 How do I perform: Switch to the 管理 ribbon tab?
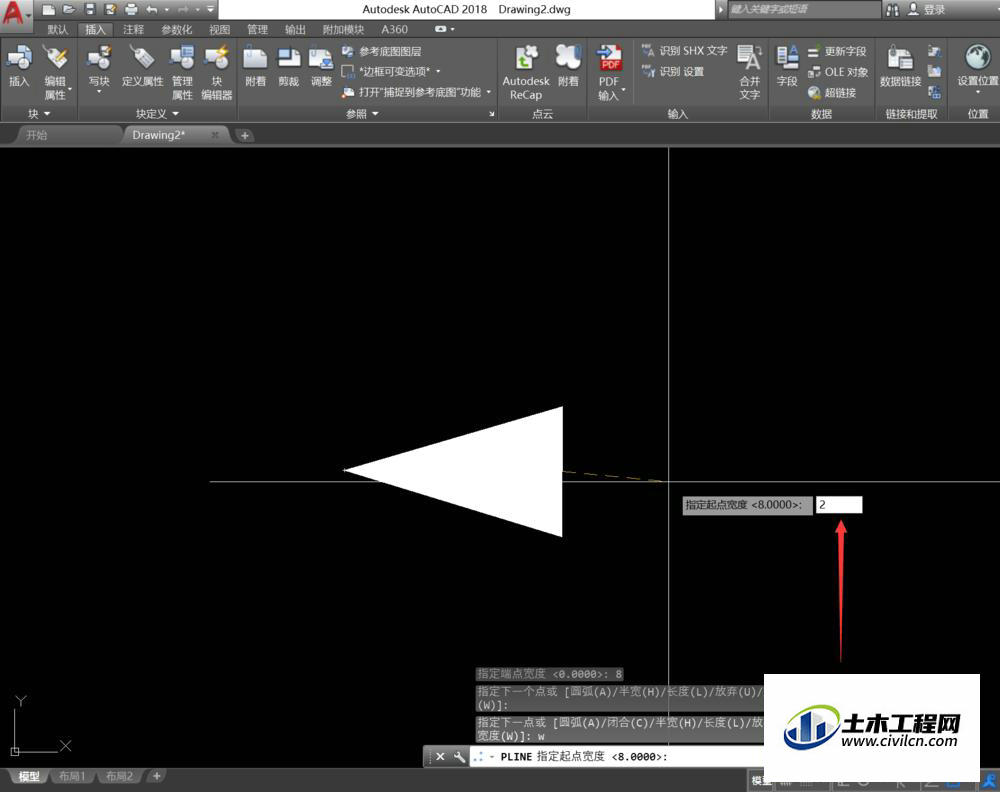coord(257,29)
